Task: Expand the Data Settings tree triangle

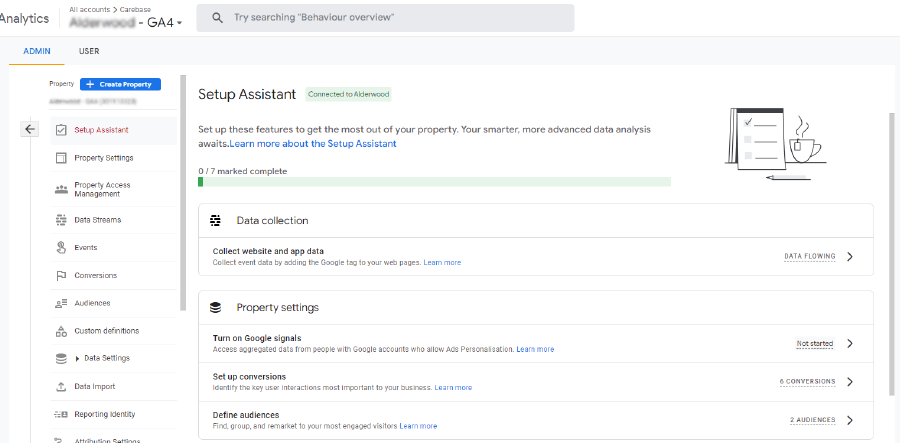Action: [77, 359]
